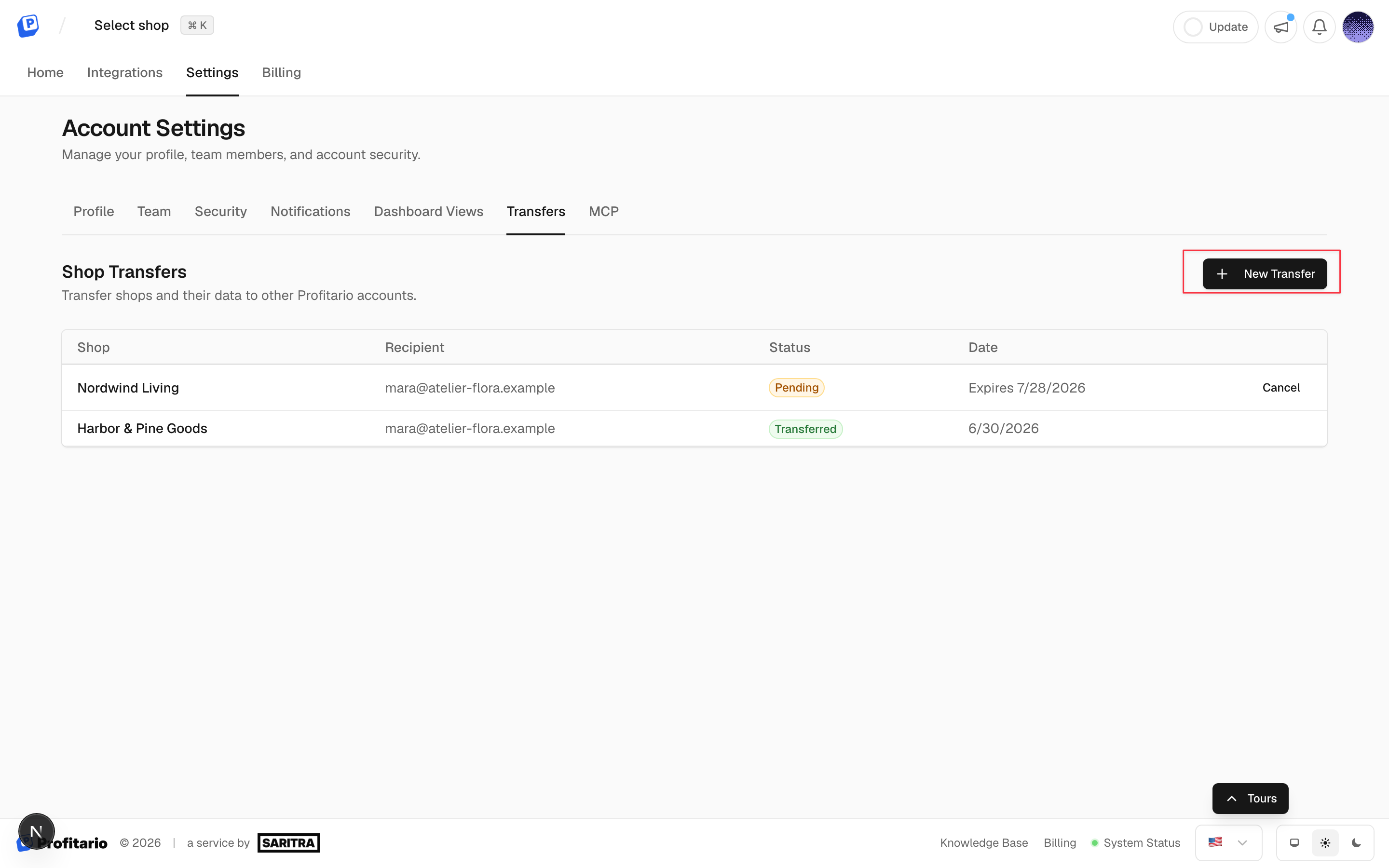
Task: Click the 6/30/2026 date cell
Action: [1003, 428]
